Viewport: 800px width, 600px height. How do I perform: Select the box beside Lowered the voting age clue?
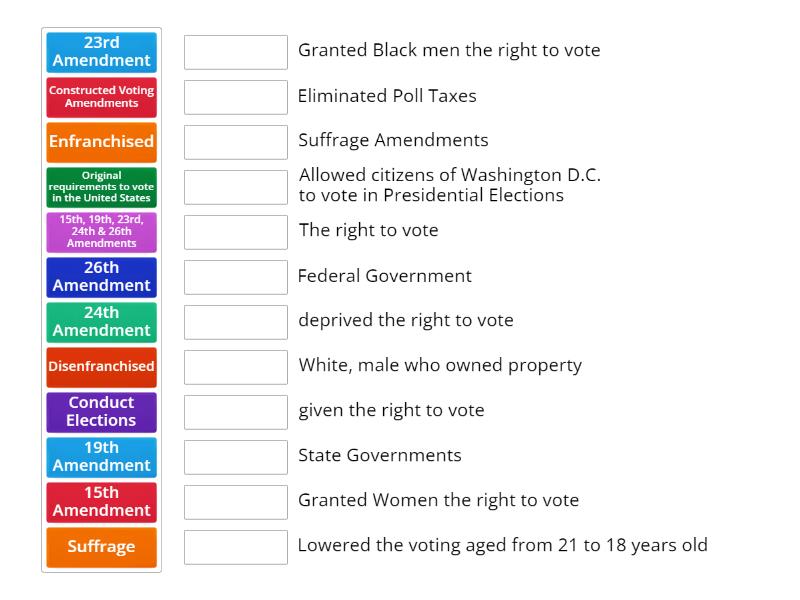(235, 546)
